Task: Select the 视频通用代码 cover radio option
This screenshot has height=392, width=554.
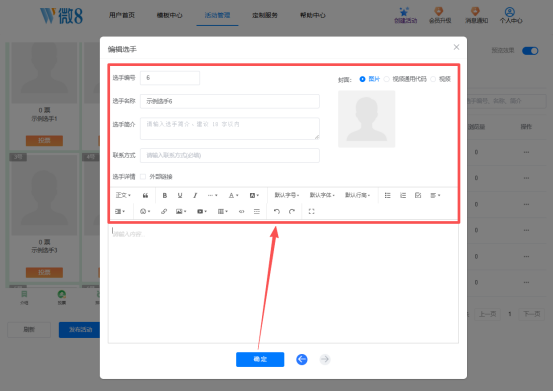Action: pyautogui.click(x=387, y=79)
